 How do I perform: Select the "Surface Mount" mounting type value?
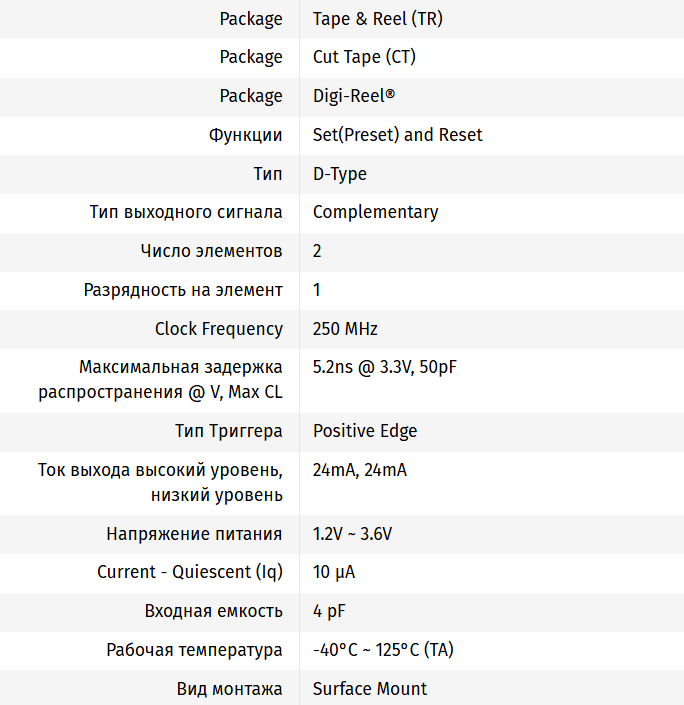click(369, 689)
